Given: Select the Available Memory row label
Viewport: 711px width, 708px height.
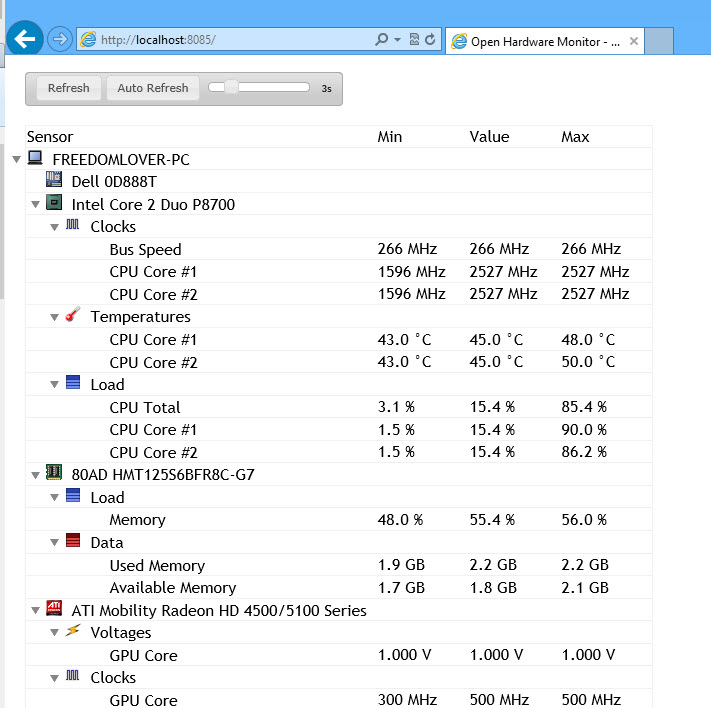Looking at the screenshot, I should pyautogui.click(x=173, y=588).
